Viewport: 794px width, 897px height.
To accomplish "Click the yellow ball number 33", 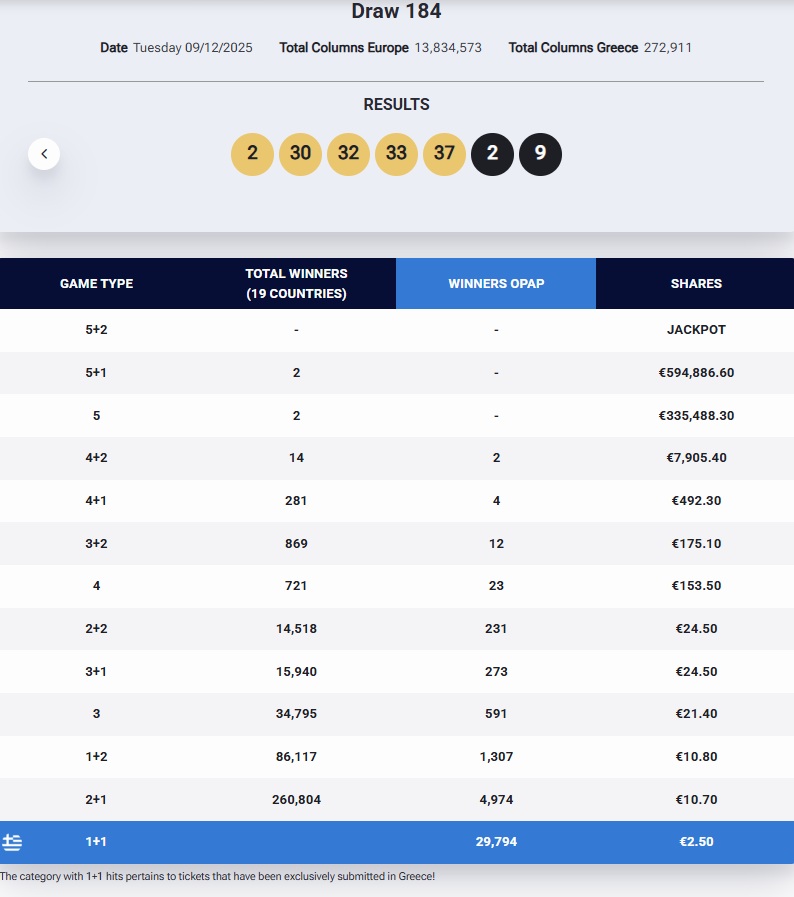I will coord(396,154).
